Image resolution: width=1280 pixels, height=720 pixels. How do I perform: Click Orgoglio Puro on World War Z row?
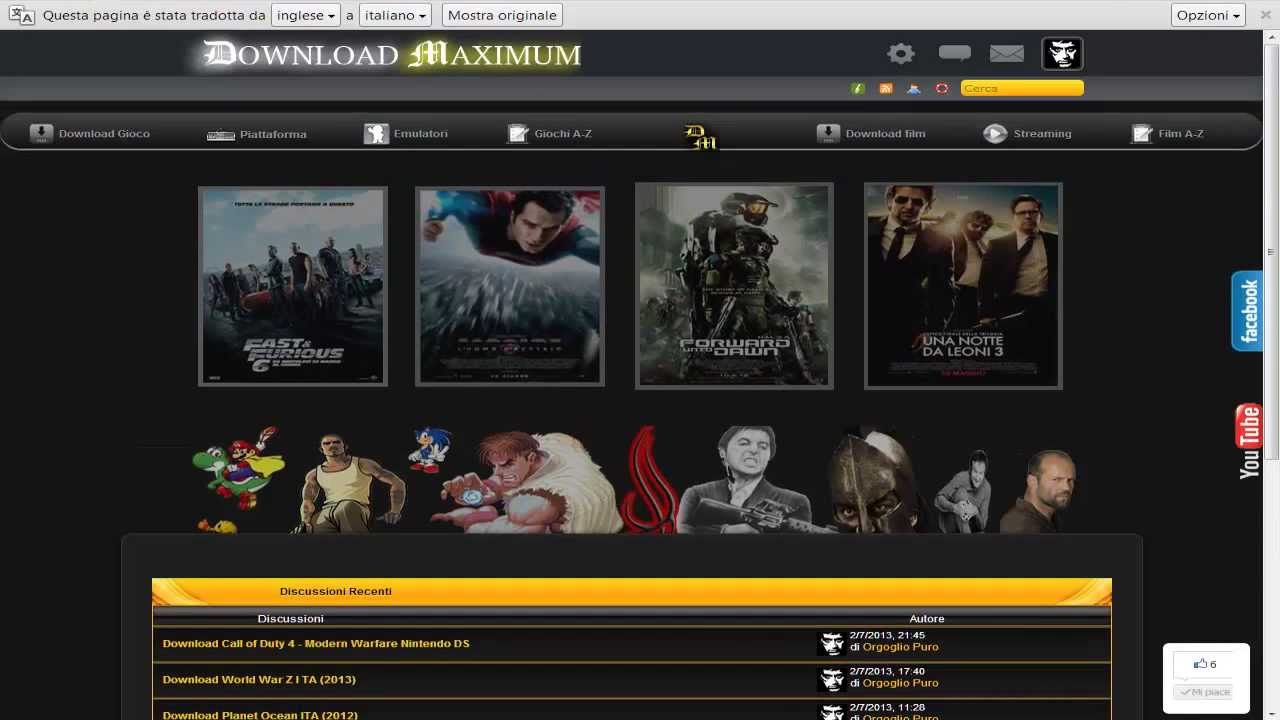pos(900,683)
